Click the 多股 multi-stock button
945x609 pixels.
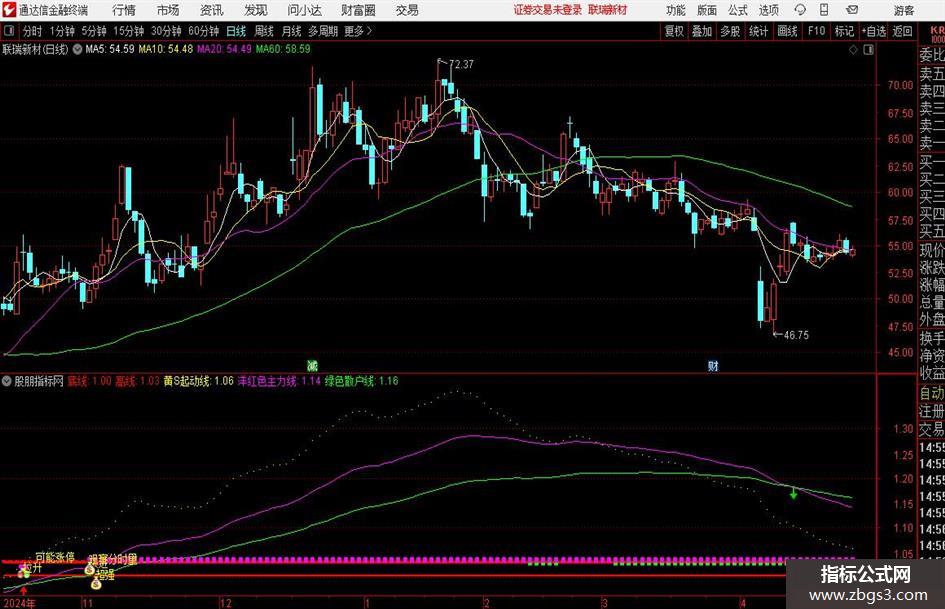click(730, 31)
